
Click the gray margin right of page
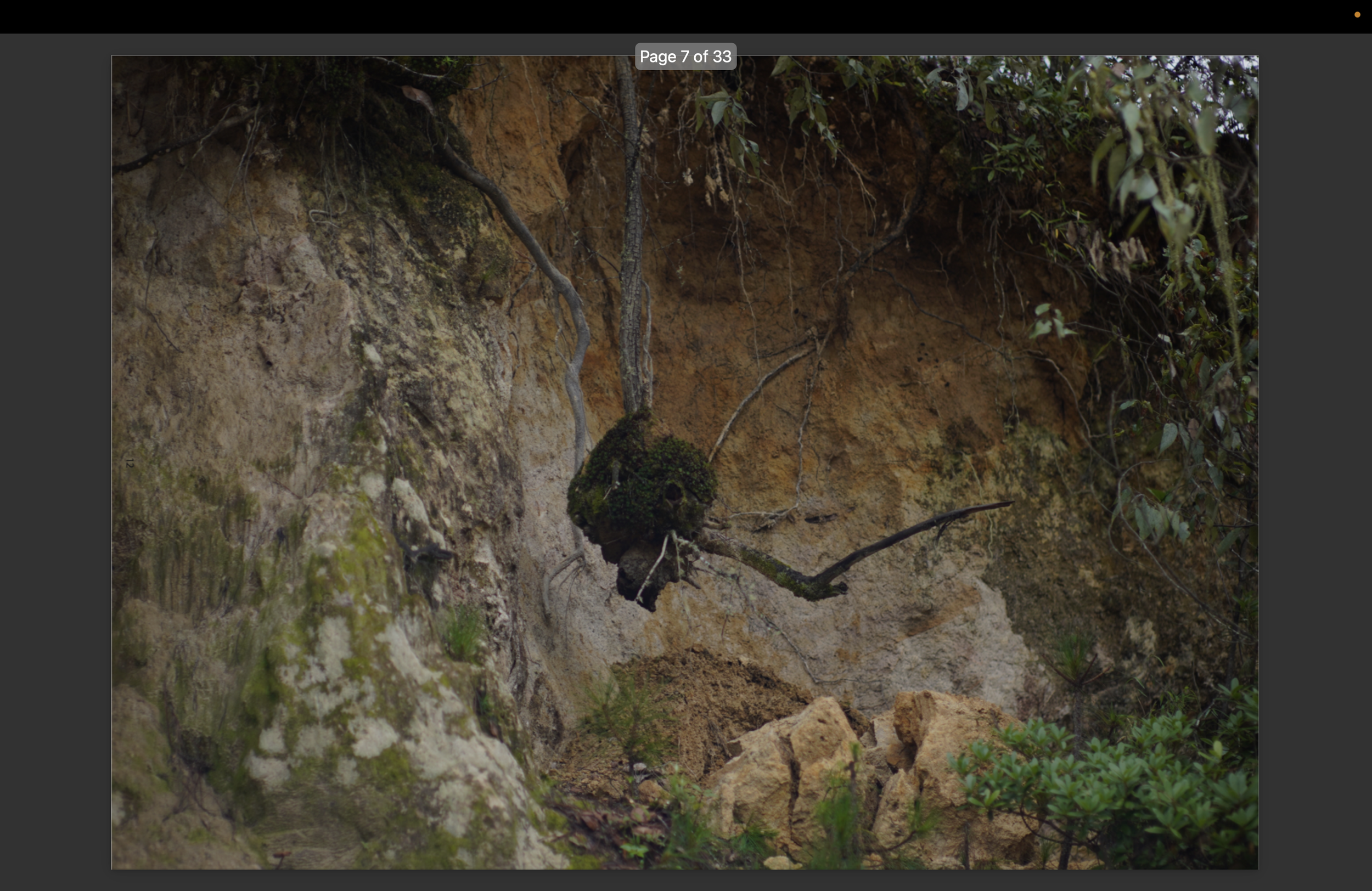[1315, 461]
